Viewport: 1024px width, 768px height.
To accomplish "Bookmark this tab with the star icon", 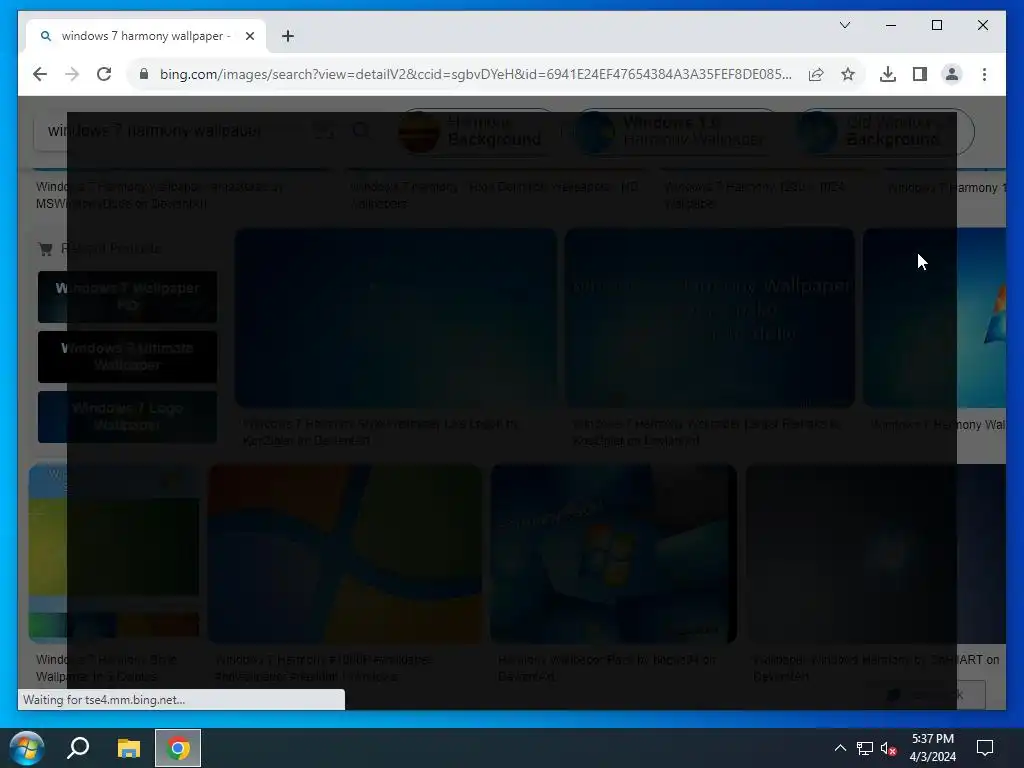I will coord(848,74).
